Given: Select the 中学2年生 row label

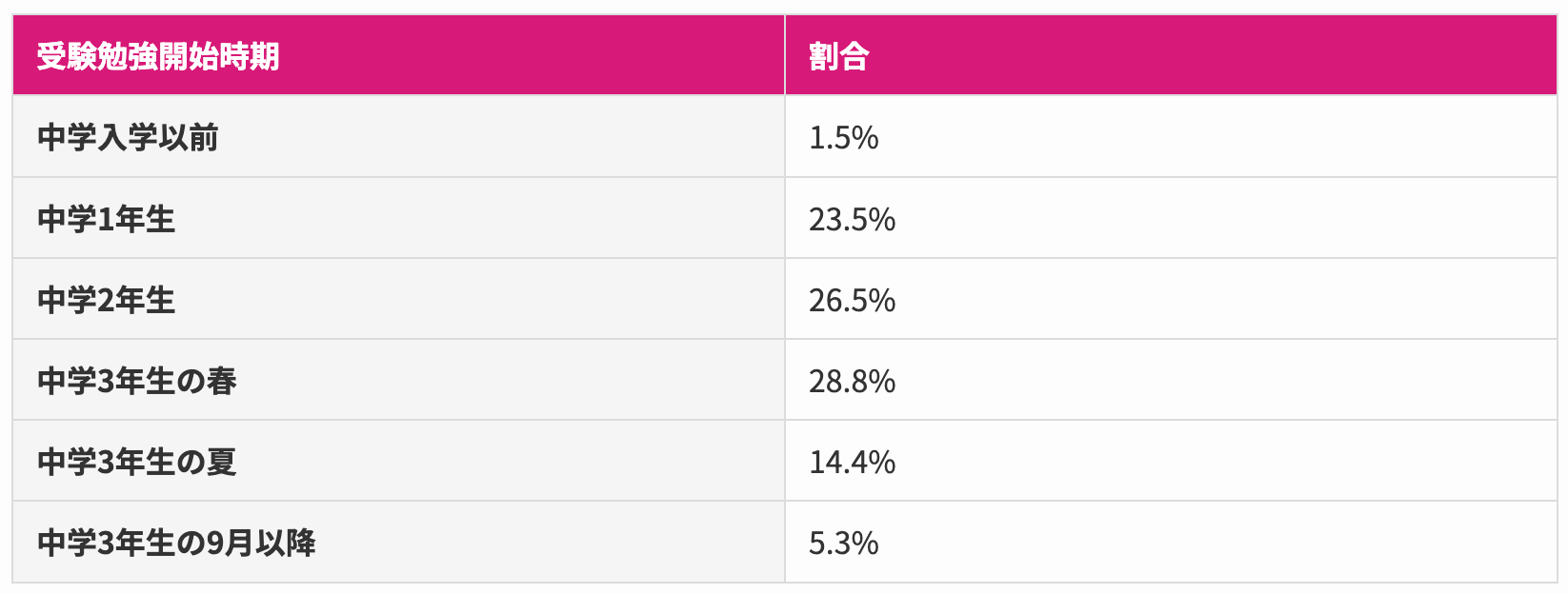Looking at the screenshot, I should point(106,300).
